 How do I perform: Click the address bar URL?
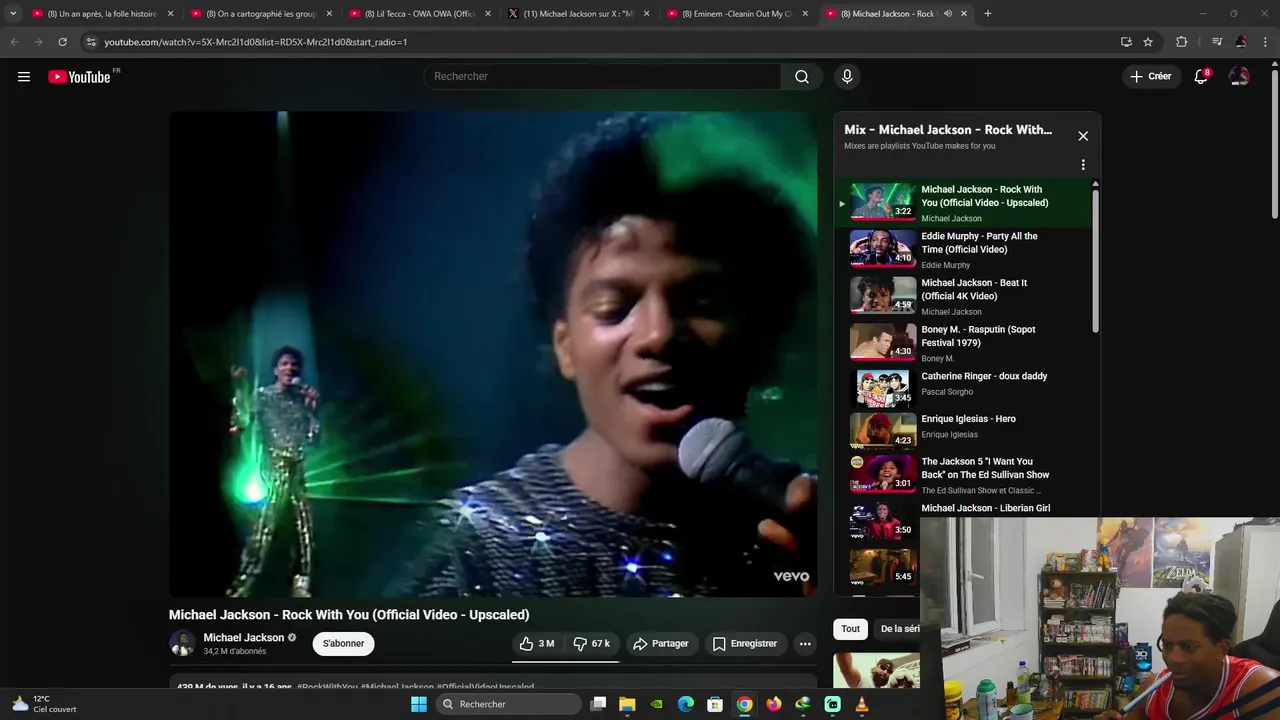click(255, 42)
